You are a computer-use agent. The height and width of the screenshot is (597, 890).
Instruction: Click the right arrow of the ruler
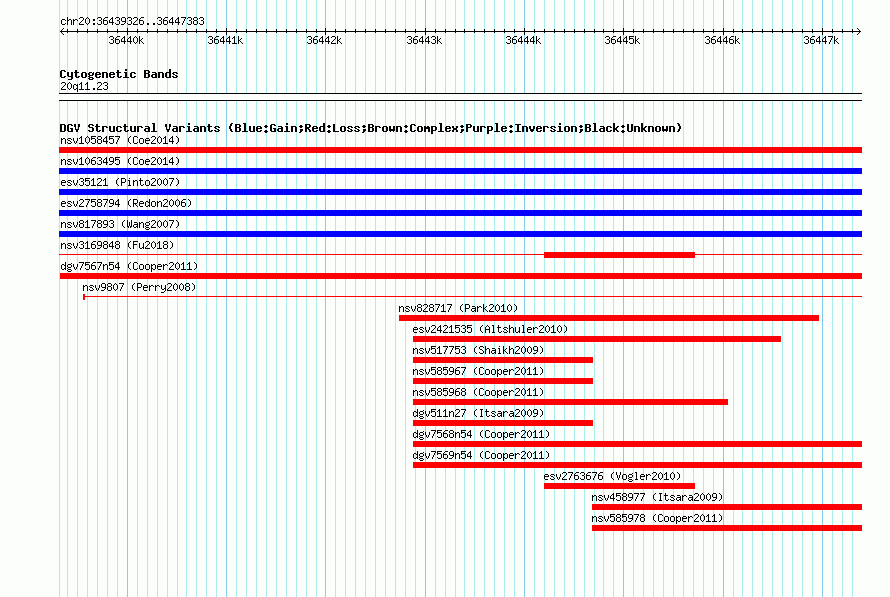(859, 31)
